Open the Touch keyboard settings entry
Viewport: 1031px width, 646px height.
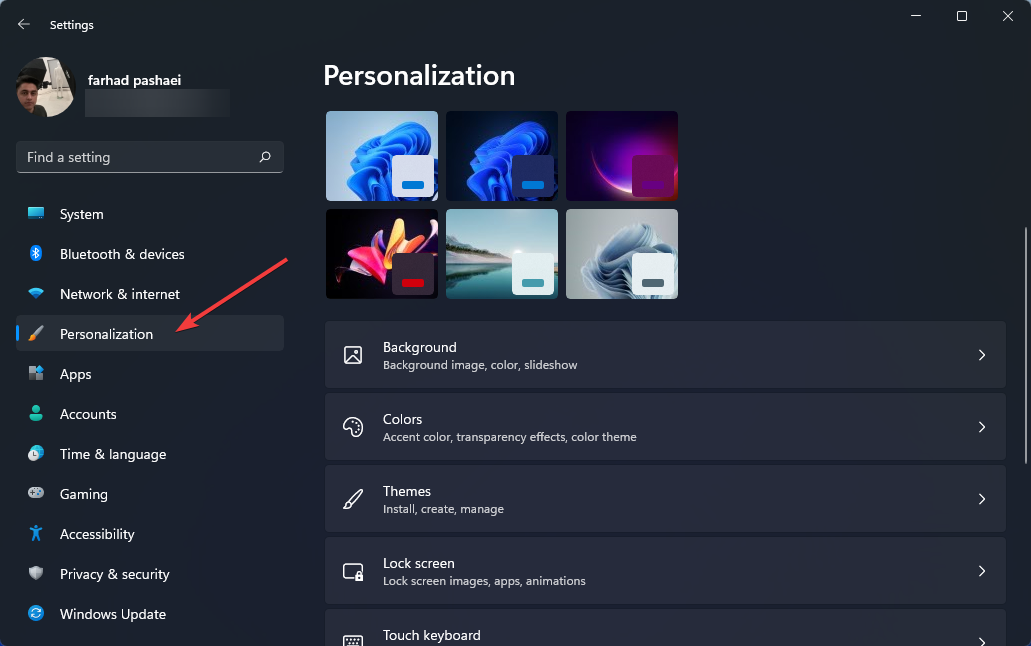665,632
